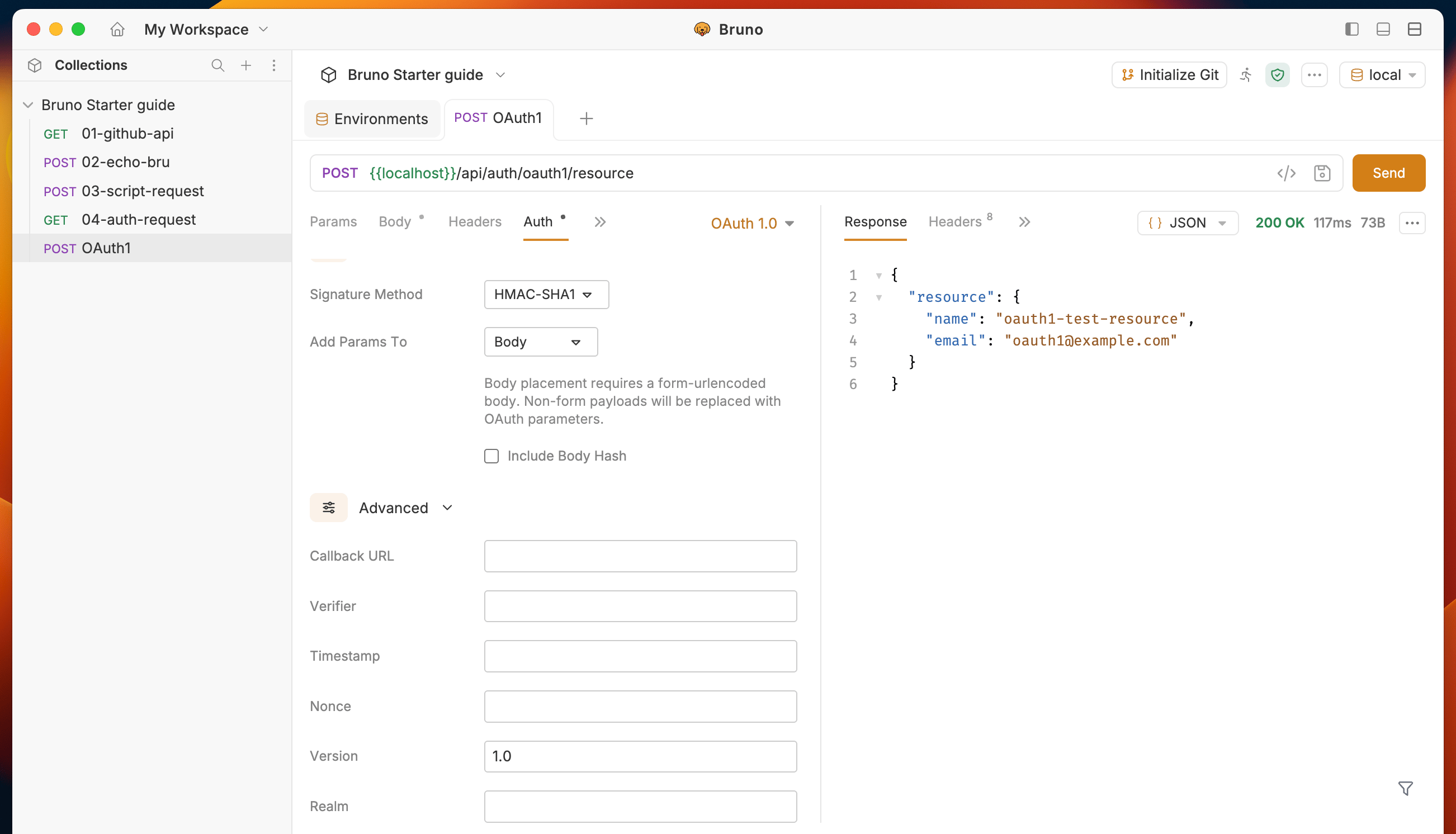Open the Collections kebab menu
The height and width of the screenshot is (834, 1456).
click(274, 65)
